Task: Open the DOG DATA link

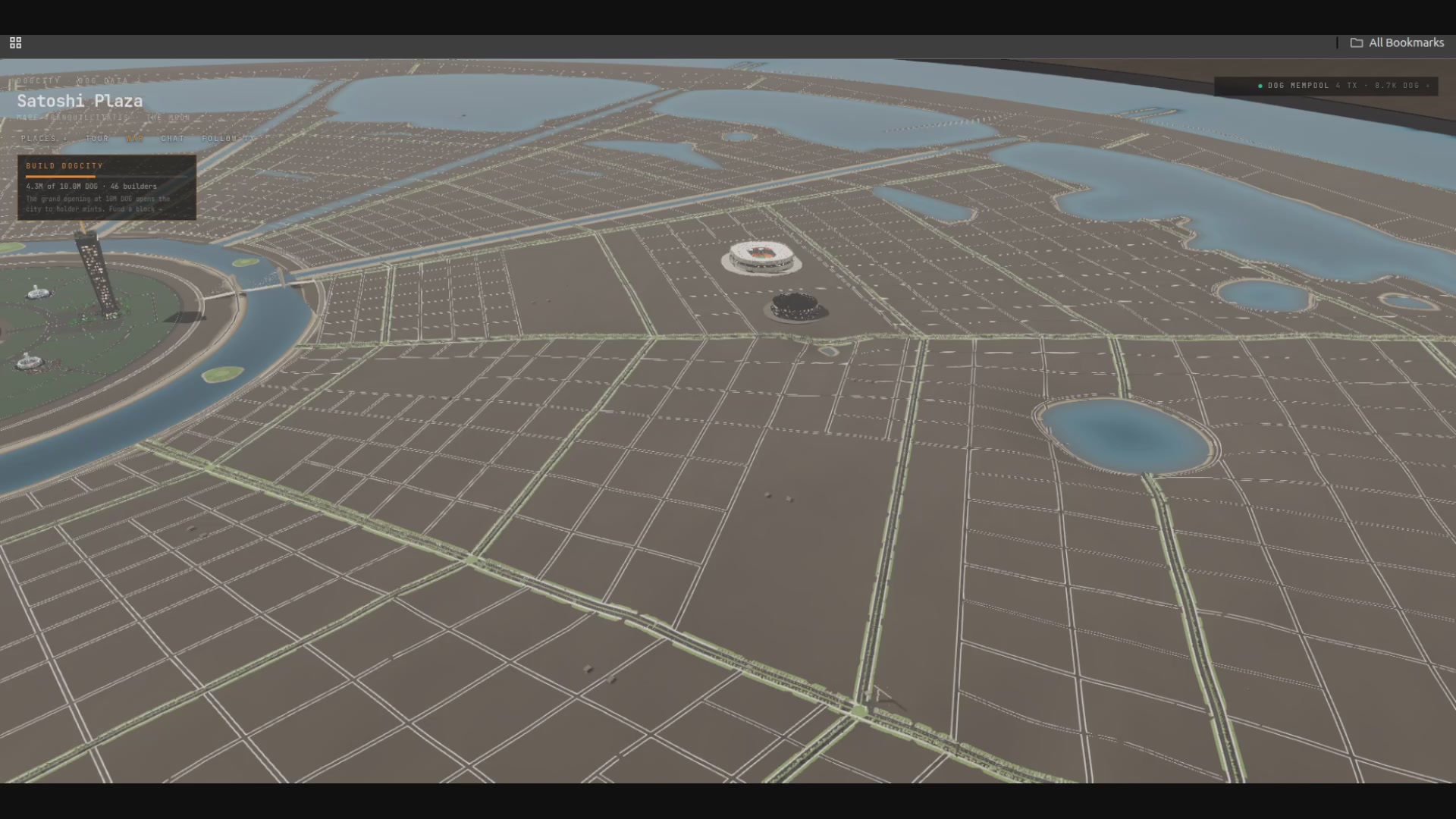Action: click(x=102, y=80)
